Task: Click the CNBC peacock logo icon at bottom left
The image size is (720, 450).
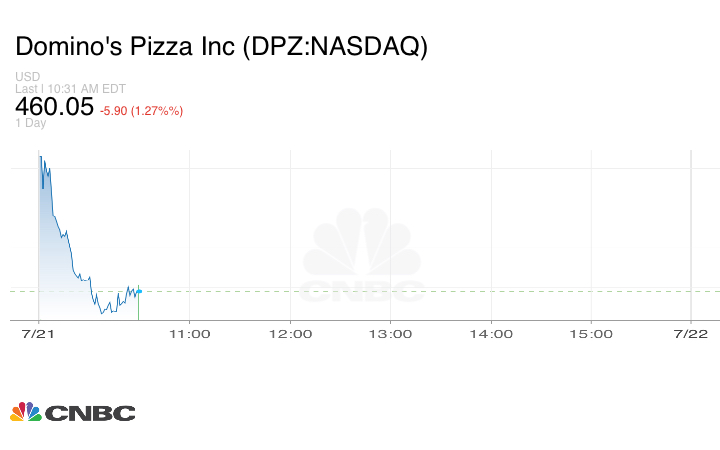Action: click(x=25, y=411)
